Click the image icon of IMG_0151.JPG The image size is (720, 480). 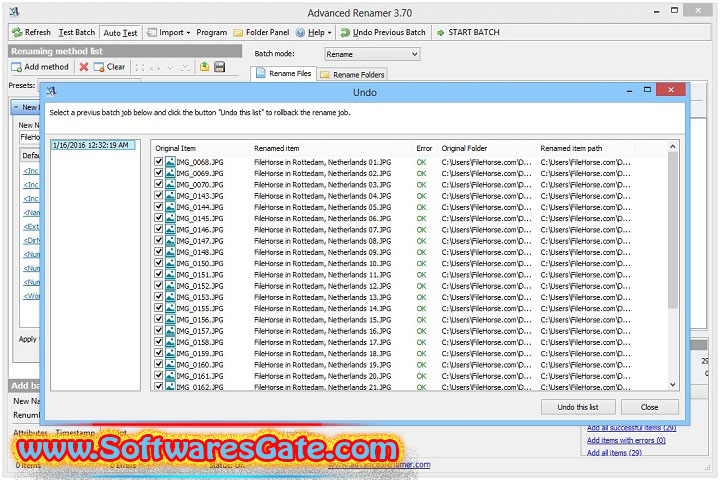pos(170,274)
